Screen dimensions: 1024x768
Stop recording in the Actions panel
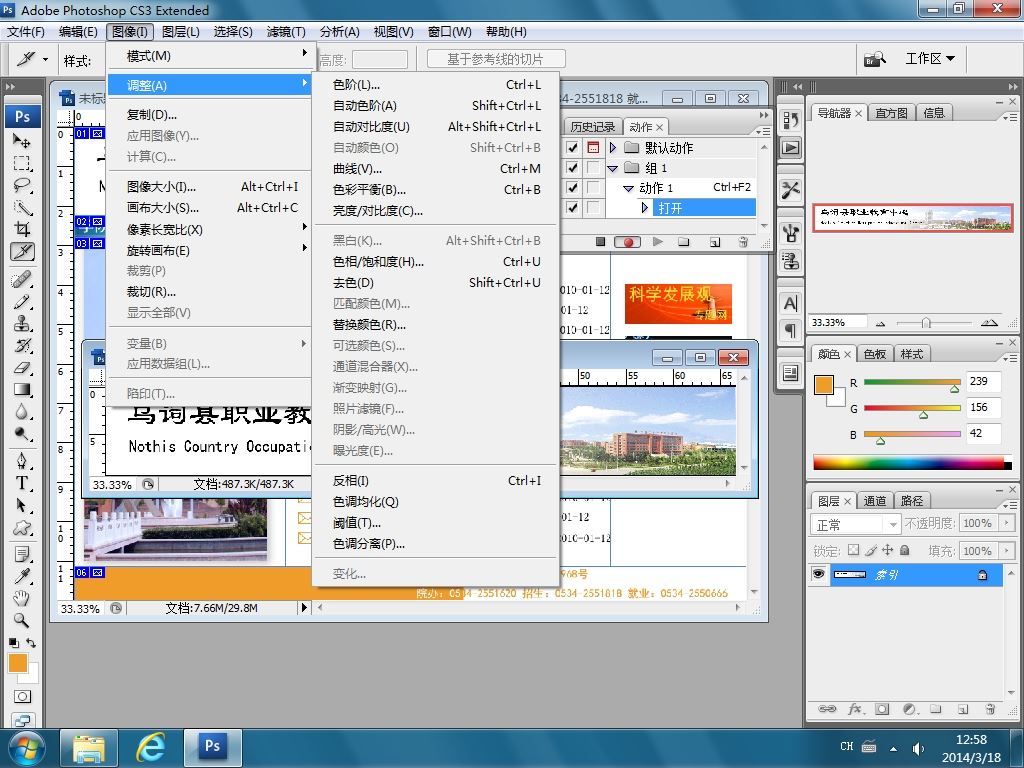(x=600, y=242)
